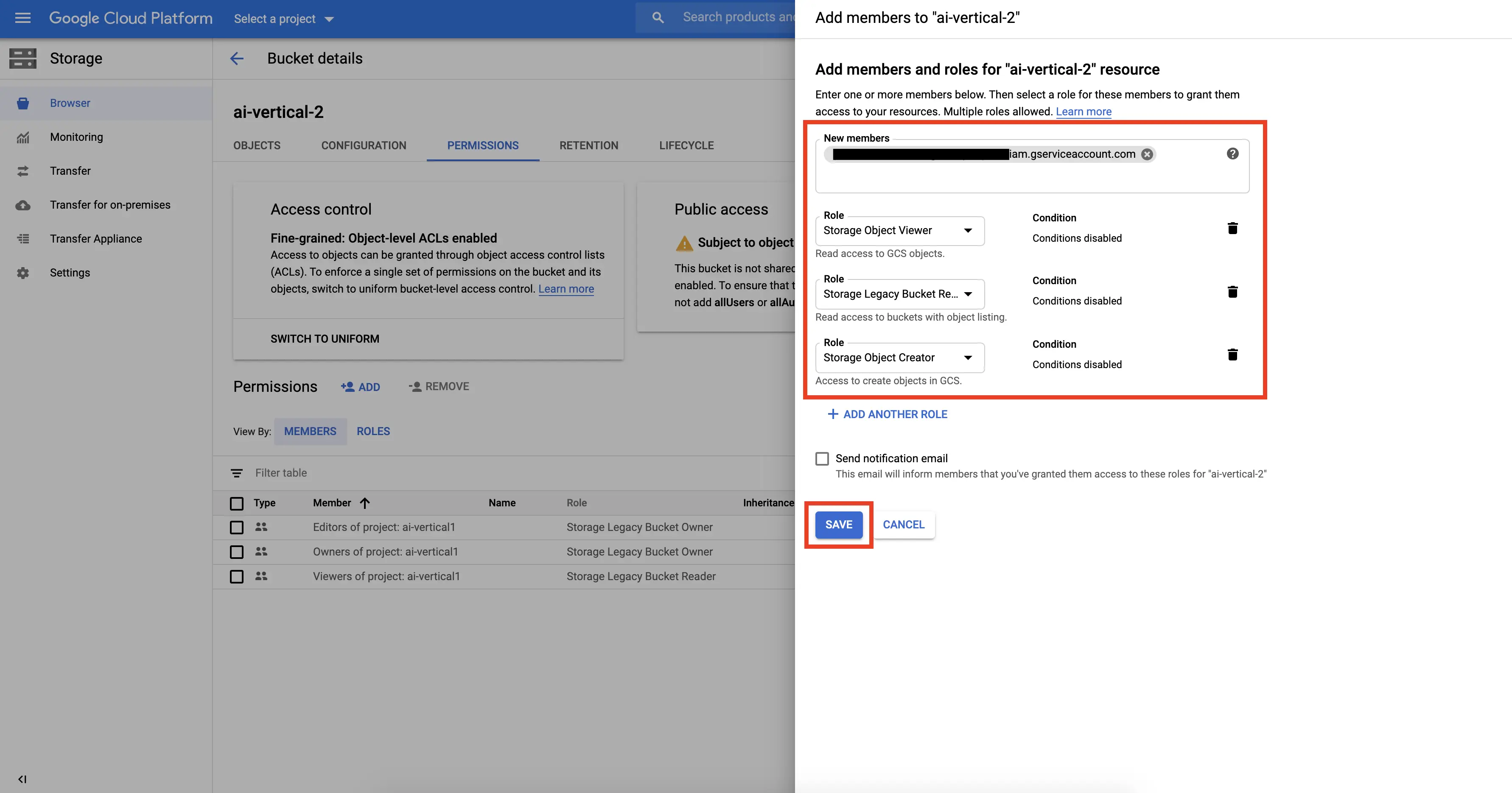Delete the Storage Object Creator role row

pos(1232,354)
